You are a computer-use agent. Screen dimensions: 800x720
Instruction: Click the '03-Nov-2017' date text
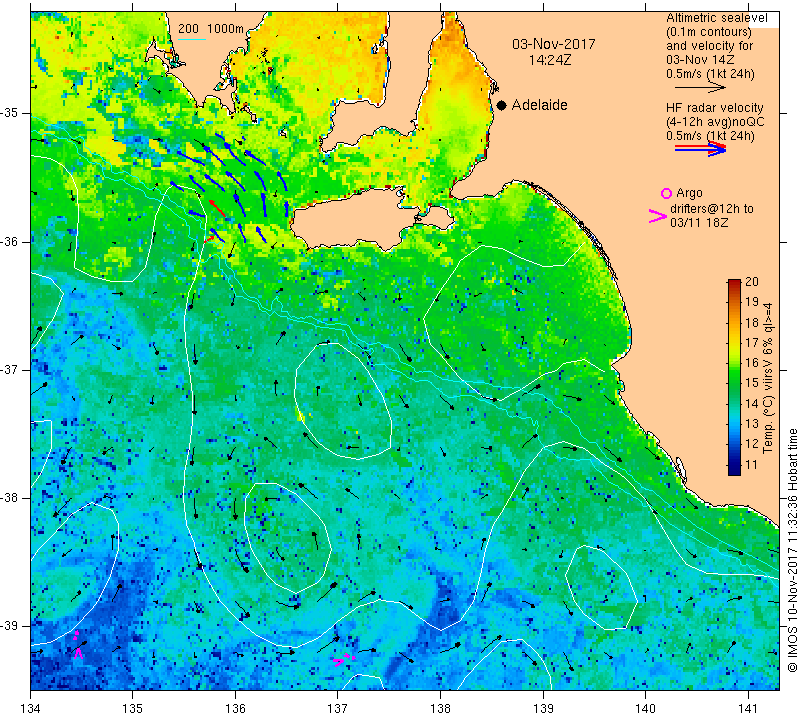[x=554, y=44]
